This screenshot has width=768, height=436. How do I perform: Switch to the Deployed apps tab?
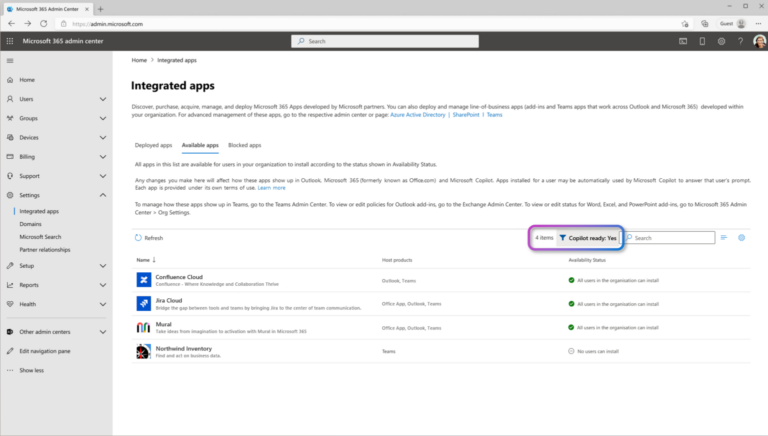[x=153, y=145]
